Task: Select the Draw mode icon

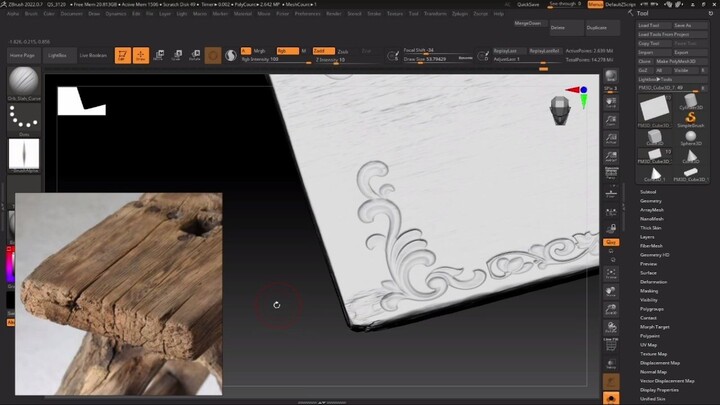Action: [141, 55]
